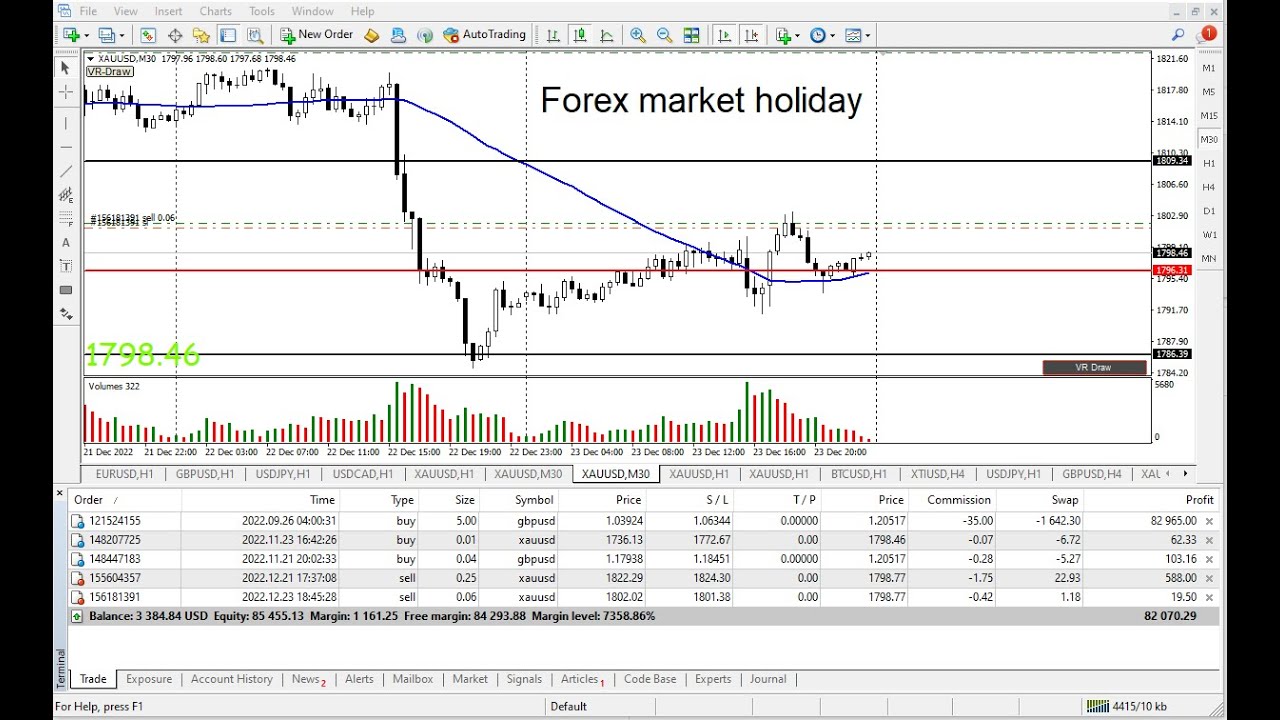Viewport: 1280px width, 720px height.
Task: Click the New Order button
Action: click(316, 35)
